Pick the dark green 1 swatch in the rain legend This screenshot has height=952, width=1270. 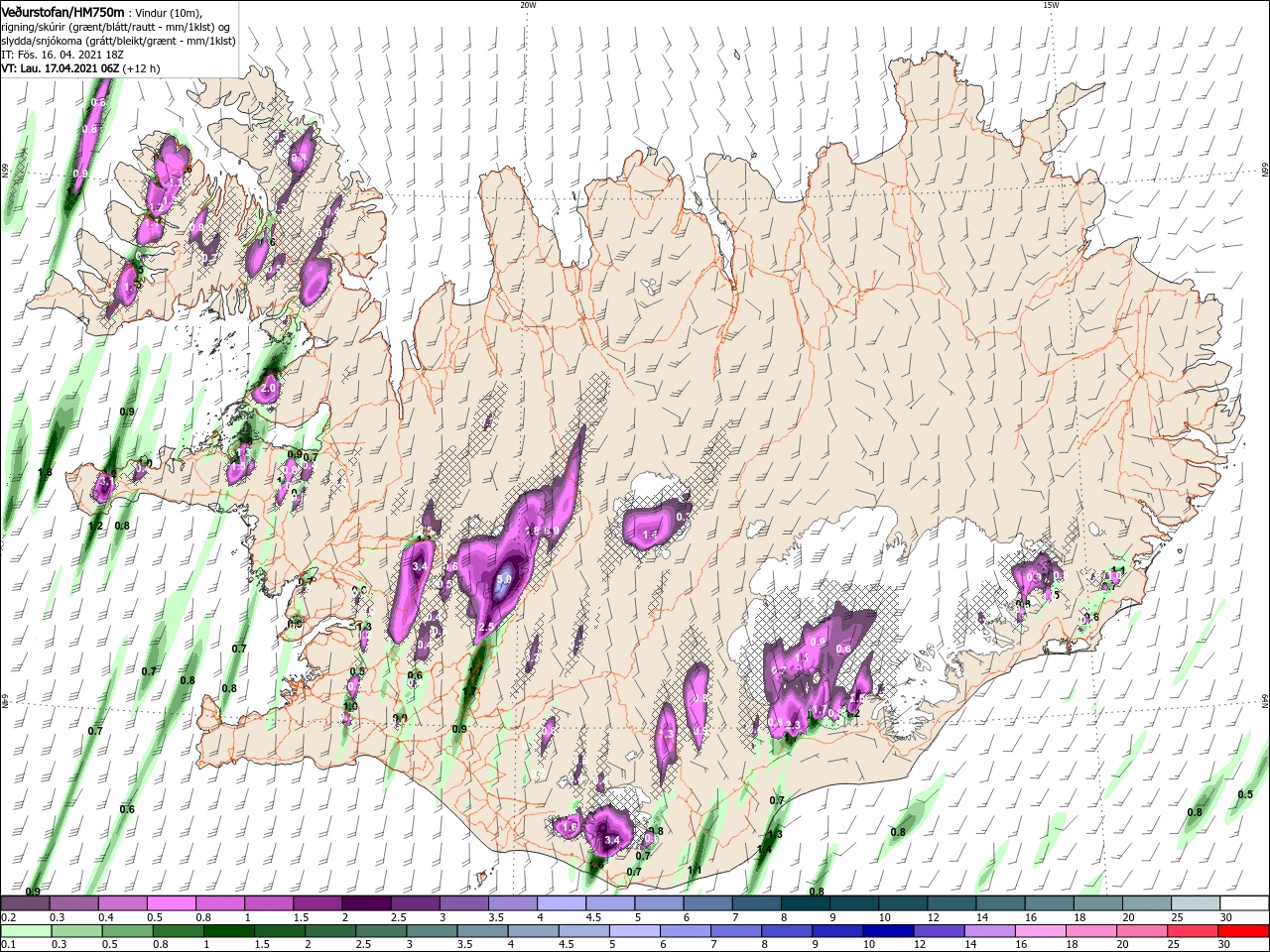228,931
